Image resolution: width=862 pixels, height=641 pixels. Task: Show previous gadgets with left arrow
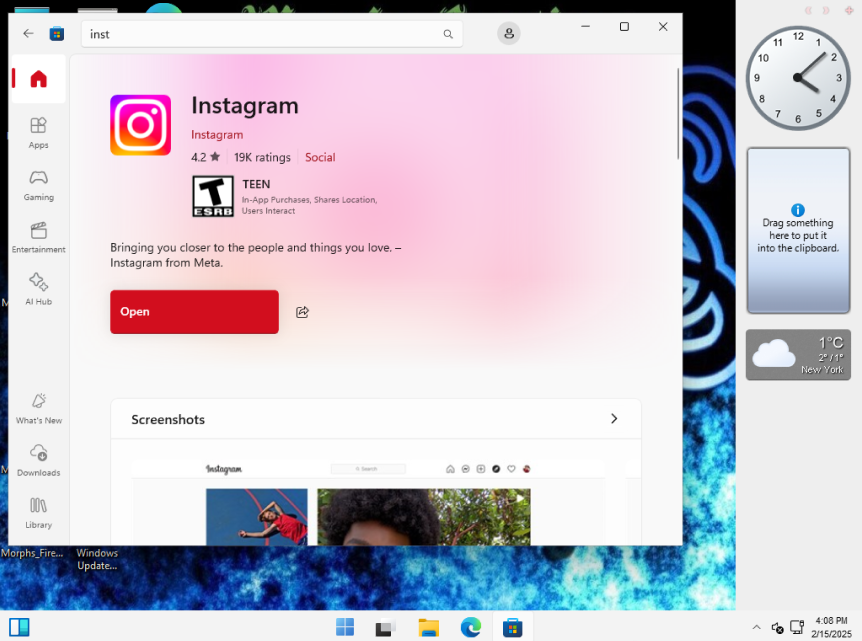point(808,10)
